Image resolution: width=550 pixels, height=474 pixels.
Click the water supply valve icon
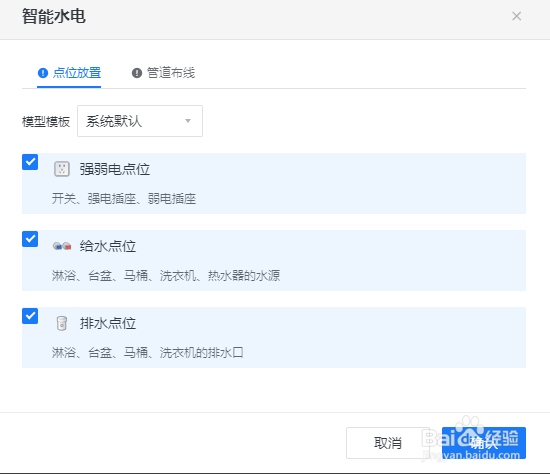(x=62, y=246)
